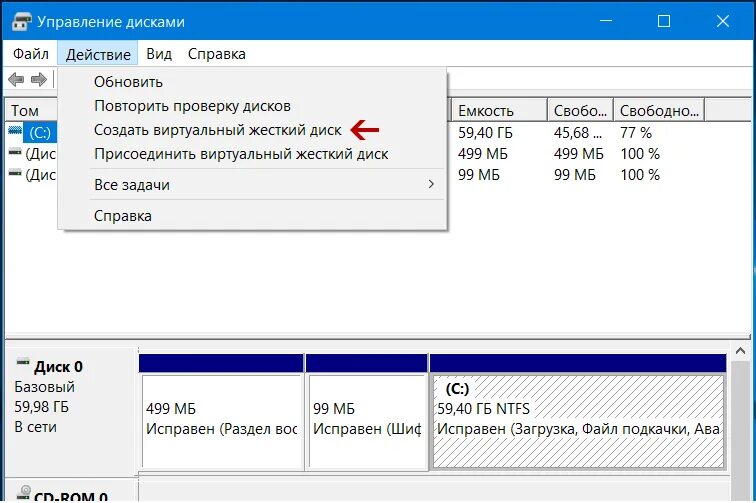Click the forward arrow toolbar icon
The height and width of the screenshot is (503, 756).
coord(39,79)
